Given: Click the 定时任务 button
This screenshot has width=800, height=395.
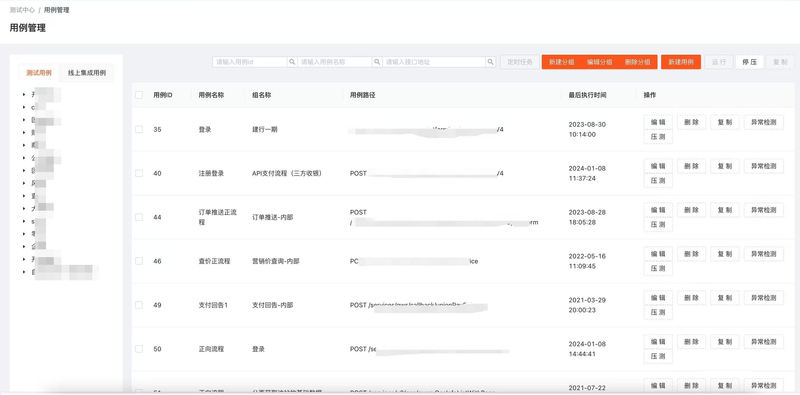Looking at the screenshot, I should [520, 62].
